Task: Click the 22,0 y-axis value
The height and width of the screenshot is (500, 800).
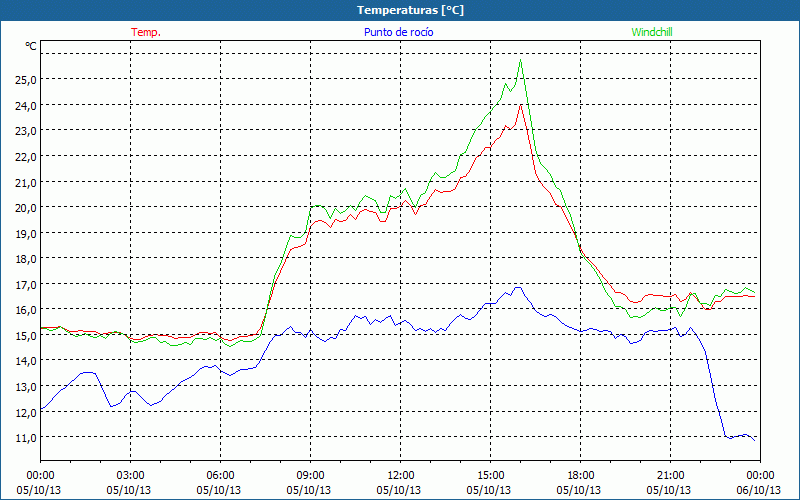Action: (26, 157)
